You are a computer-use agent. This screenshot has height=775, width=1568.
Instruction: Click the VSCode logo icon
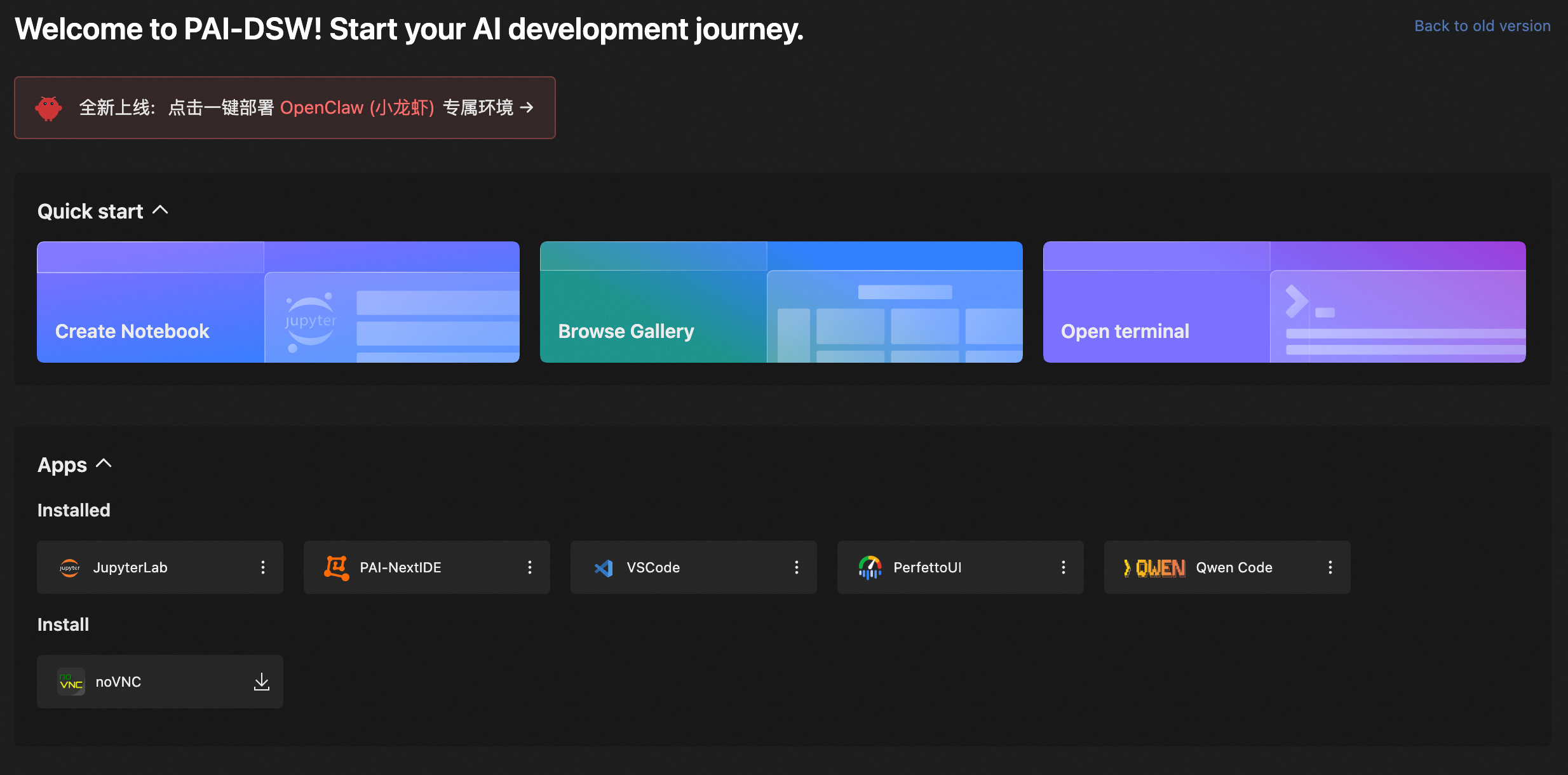(604, 568)
